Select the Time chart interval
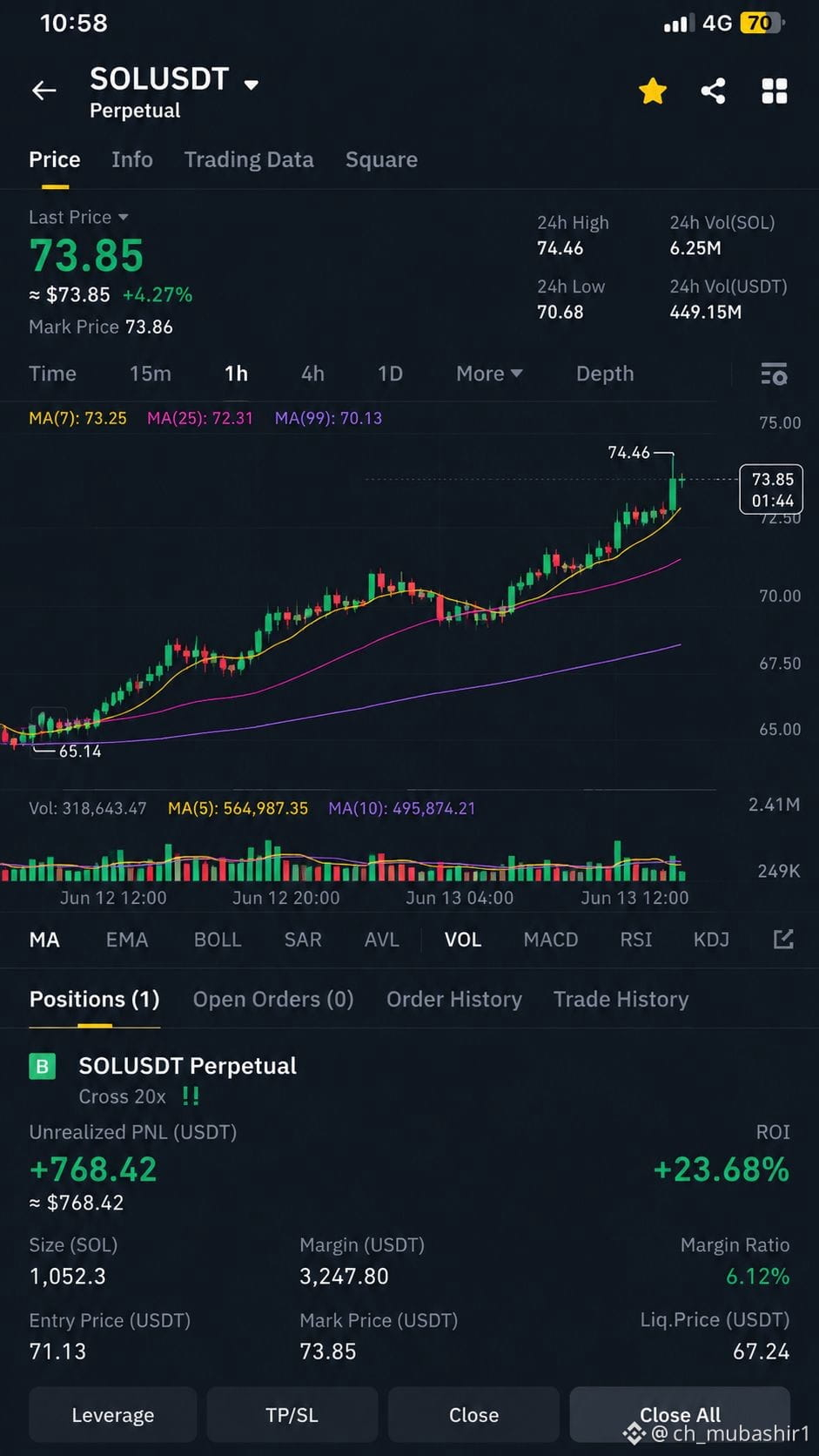Viewport: 819px width, 1456px height. (x=52, y=374)
